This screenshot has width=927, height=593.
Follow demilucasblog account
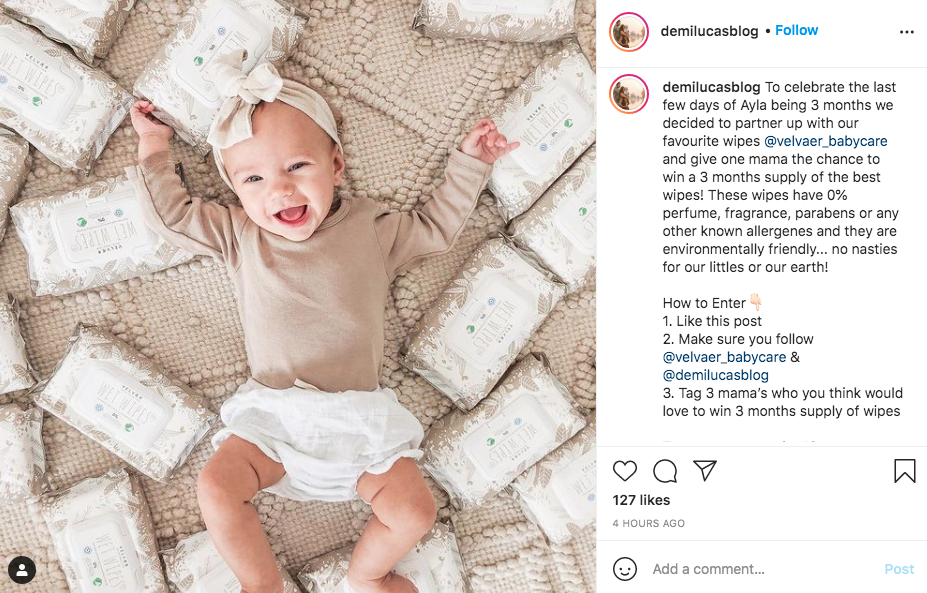(796, 30)
